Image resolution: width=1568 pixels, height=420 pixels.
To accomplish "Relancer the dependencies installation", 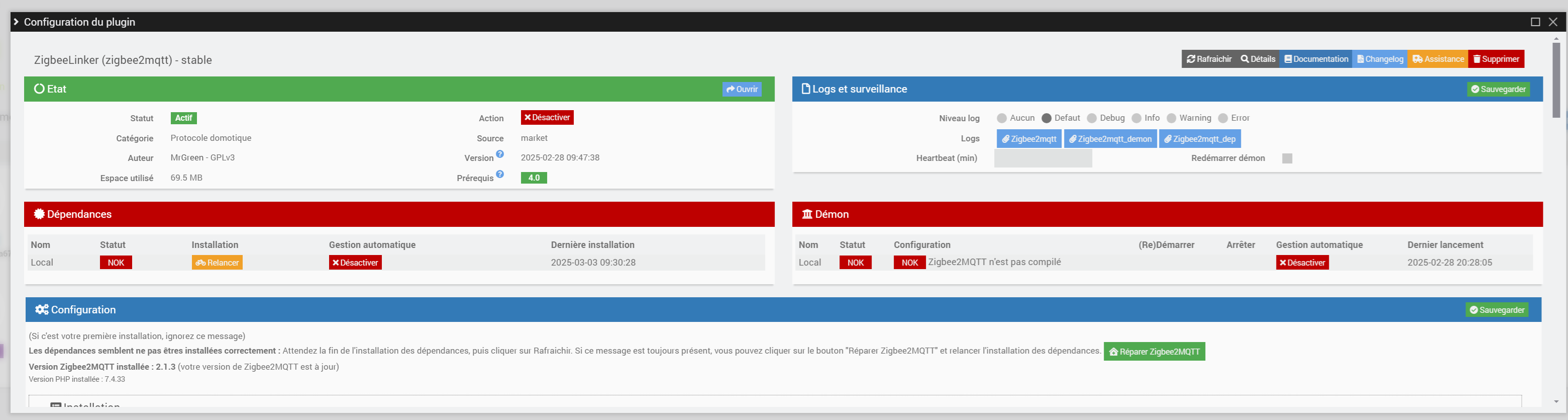I will tap(218, 263).
